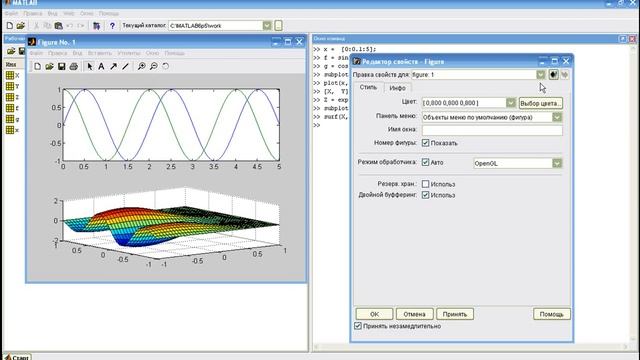Click Помощь button in property editor
This screenshot has height=360, width=640.
(551, 314)
